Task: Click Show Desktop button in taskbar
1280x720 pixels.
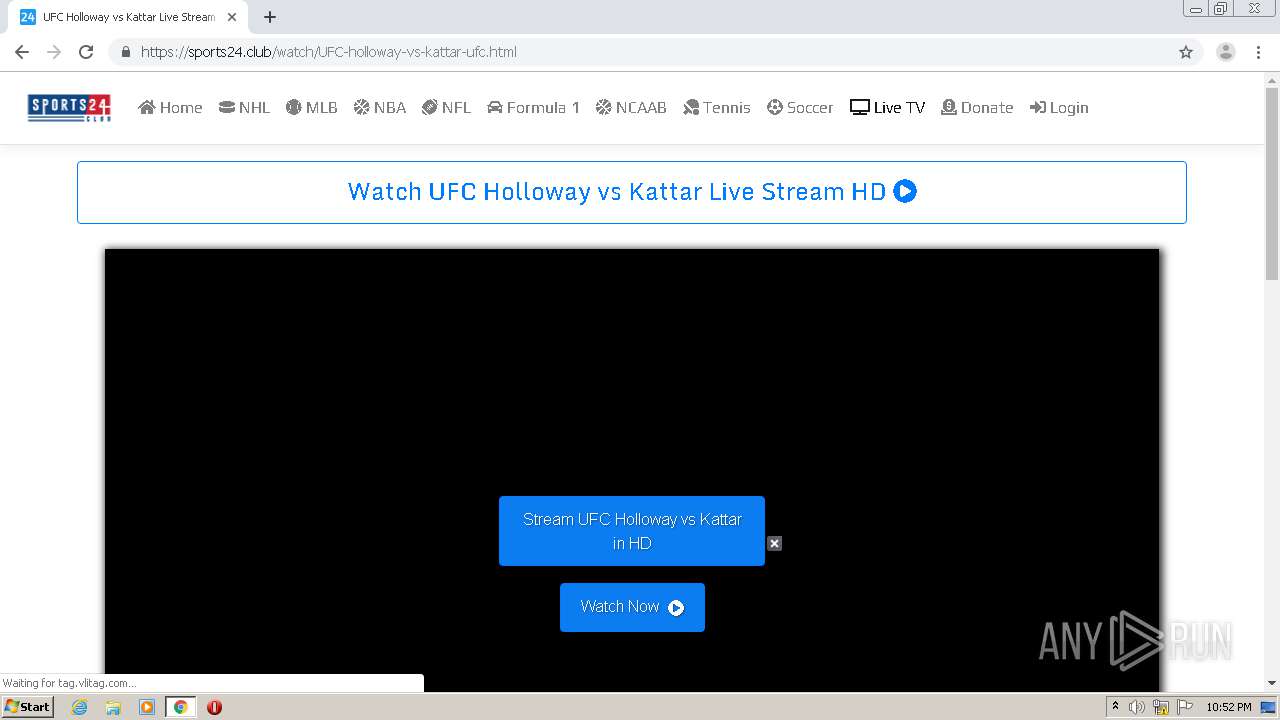Action: point(1270,707)
